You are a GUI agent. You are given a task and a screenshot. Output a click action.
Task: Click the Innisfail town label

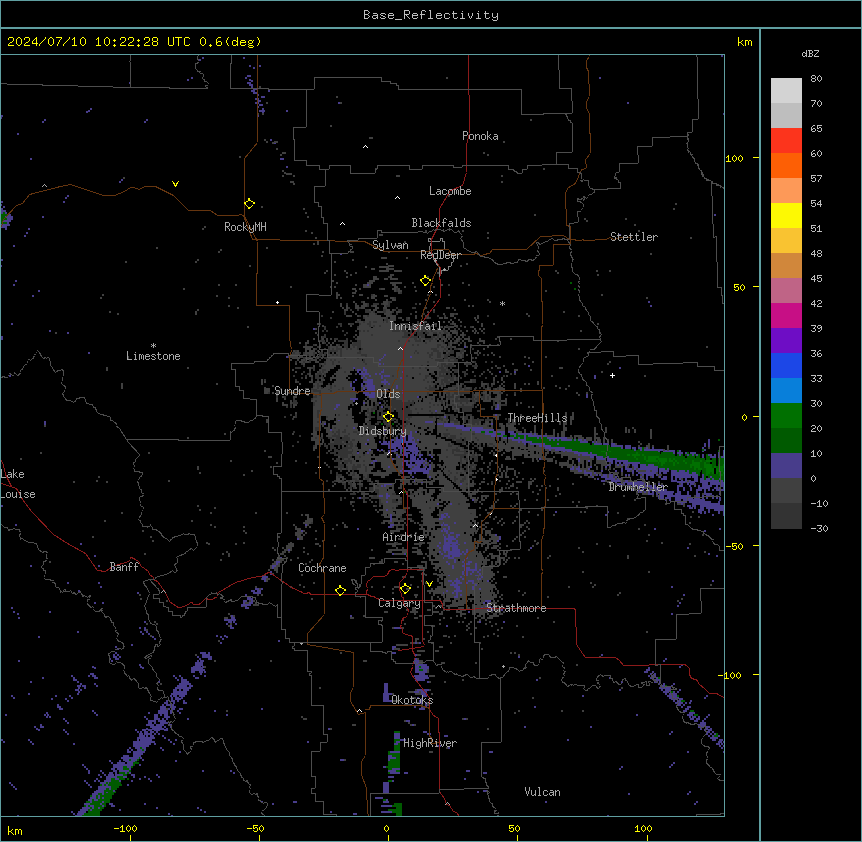(x=415, y=326)
